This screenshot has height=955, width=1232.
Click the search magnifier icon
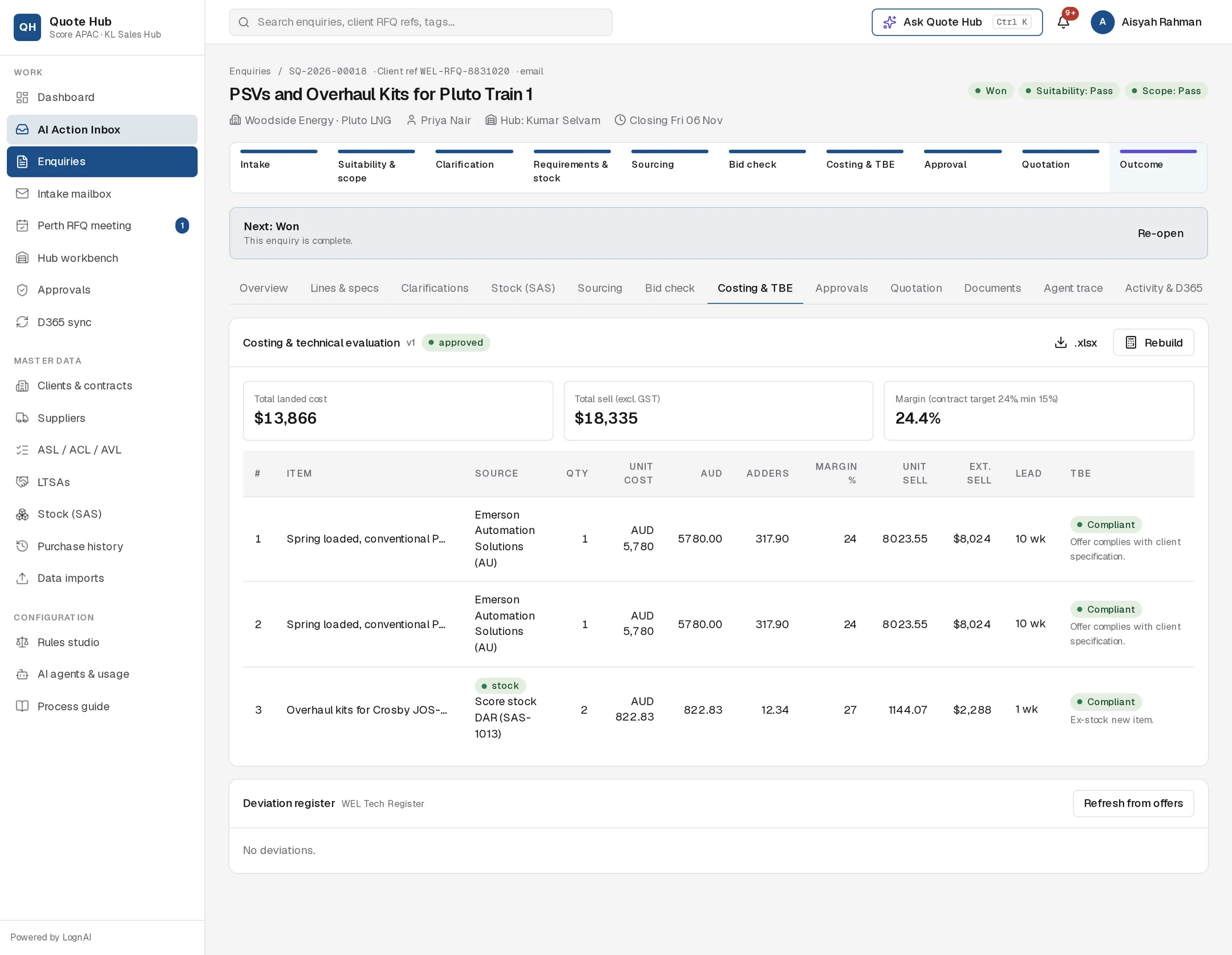pos(244,22)
